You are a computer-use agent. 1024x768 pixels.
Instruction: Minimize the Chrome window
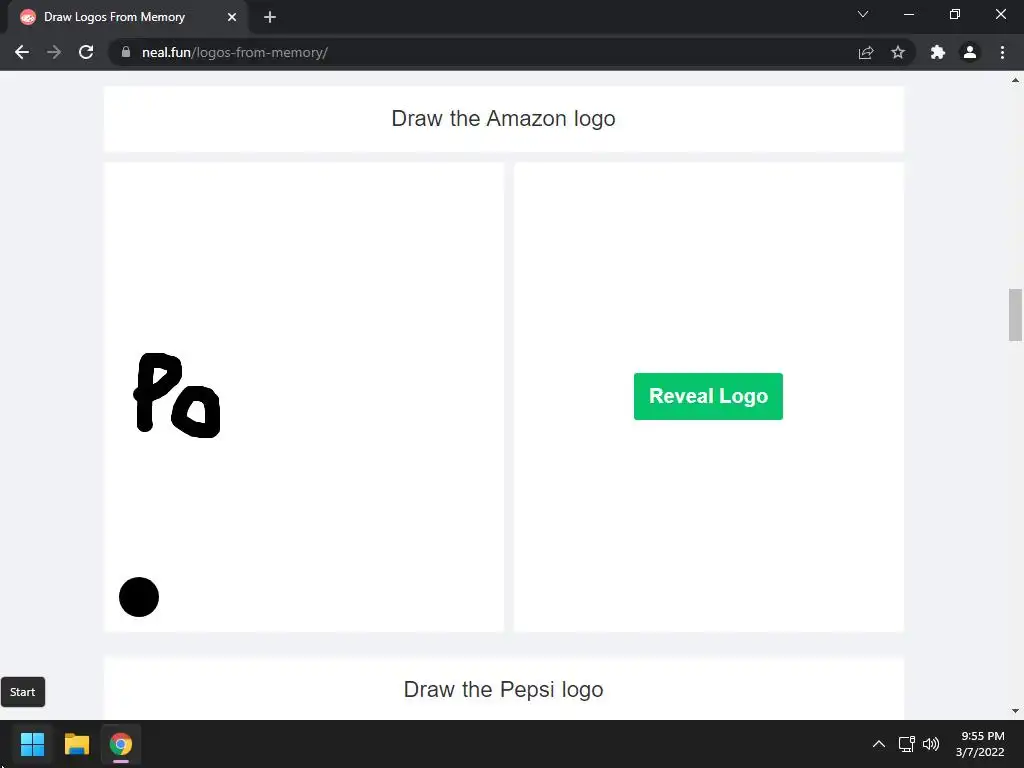click(x=908, y=14)
